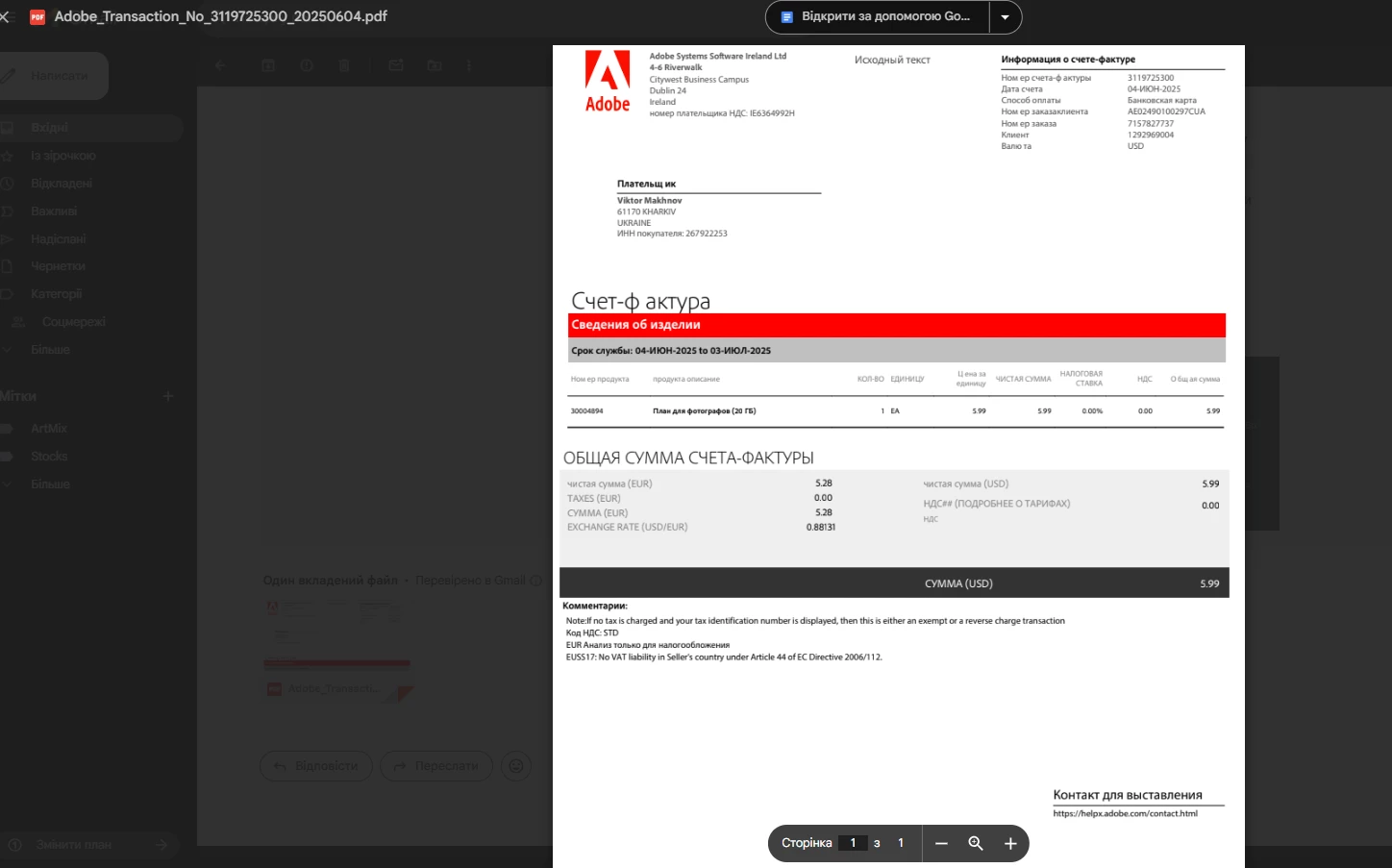Click the red PDF file icon beside the filename
The width and height of the screenshot is (1392, 868).
click(x=37, y=16)
